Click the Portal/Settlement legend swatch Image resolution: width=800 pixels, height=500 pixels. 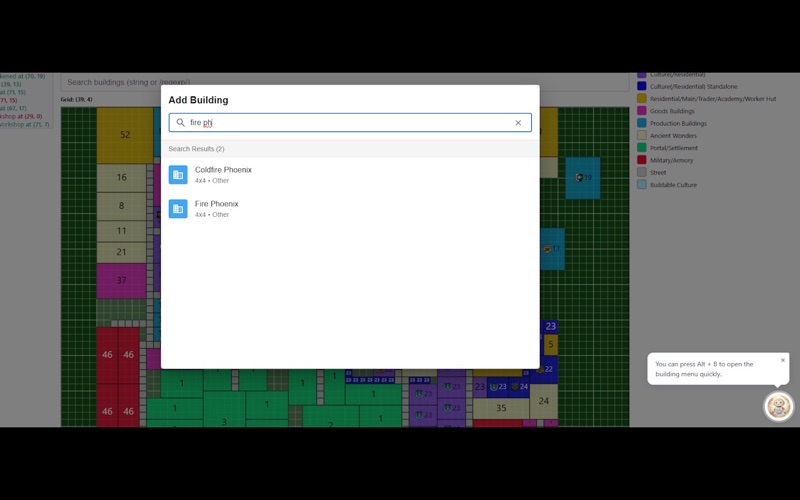pyautogui.click(x=642, y=147)
